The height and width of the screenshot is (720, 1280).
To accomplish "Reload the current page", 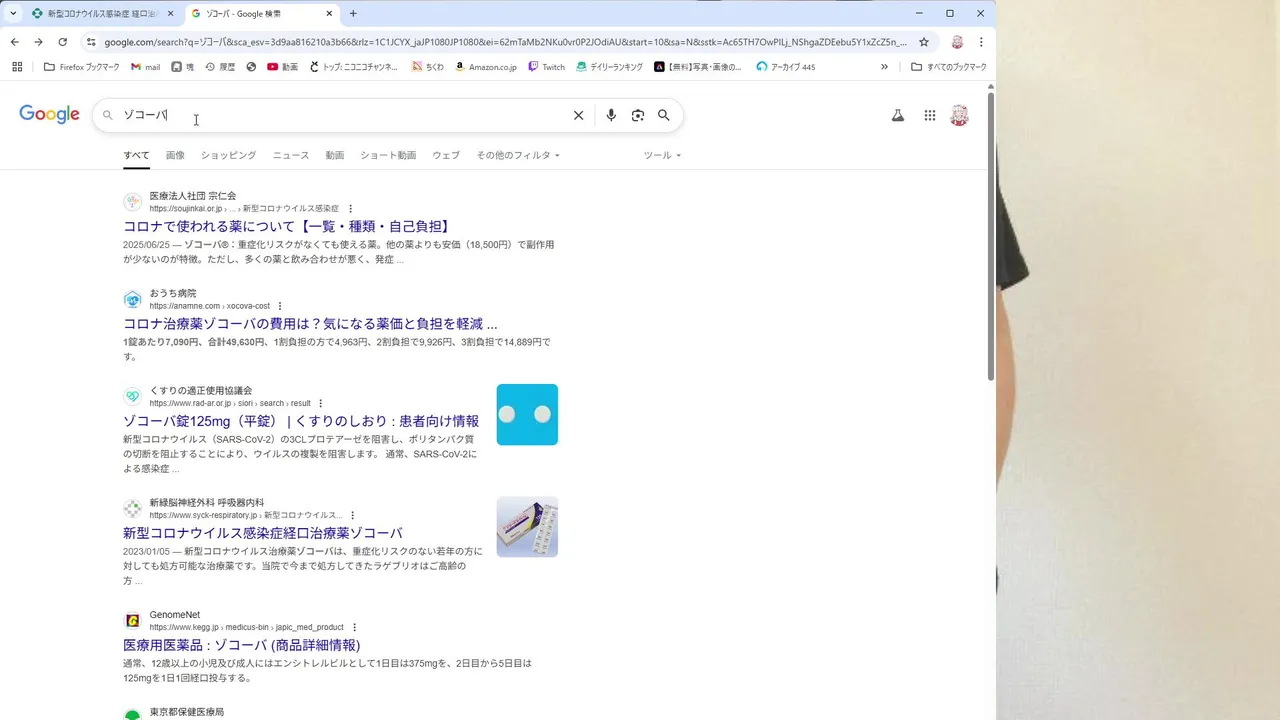I will point(62,42).
